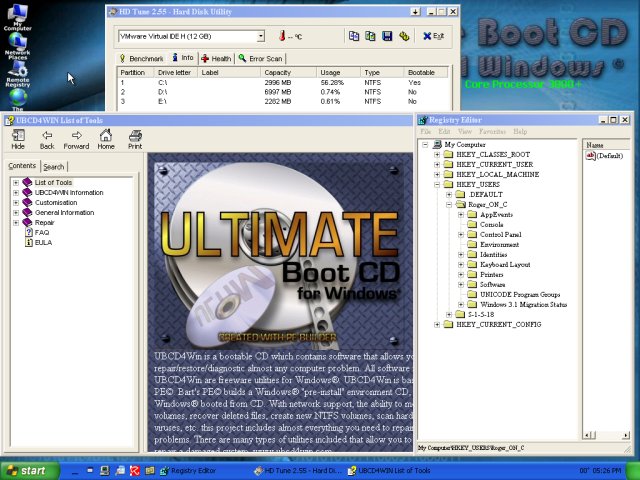The image size is (640, 480).
Task: Print the current help topic
Action: [135, 139]
